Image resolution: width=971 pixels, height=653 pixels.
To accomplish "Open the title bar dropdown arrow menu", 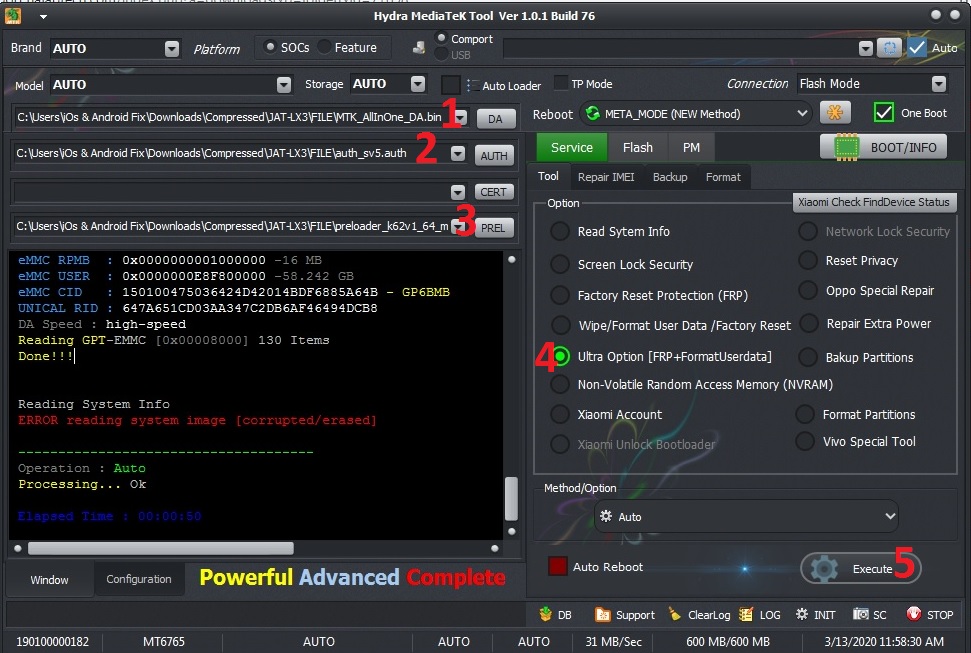I will (43, 17).
